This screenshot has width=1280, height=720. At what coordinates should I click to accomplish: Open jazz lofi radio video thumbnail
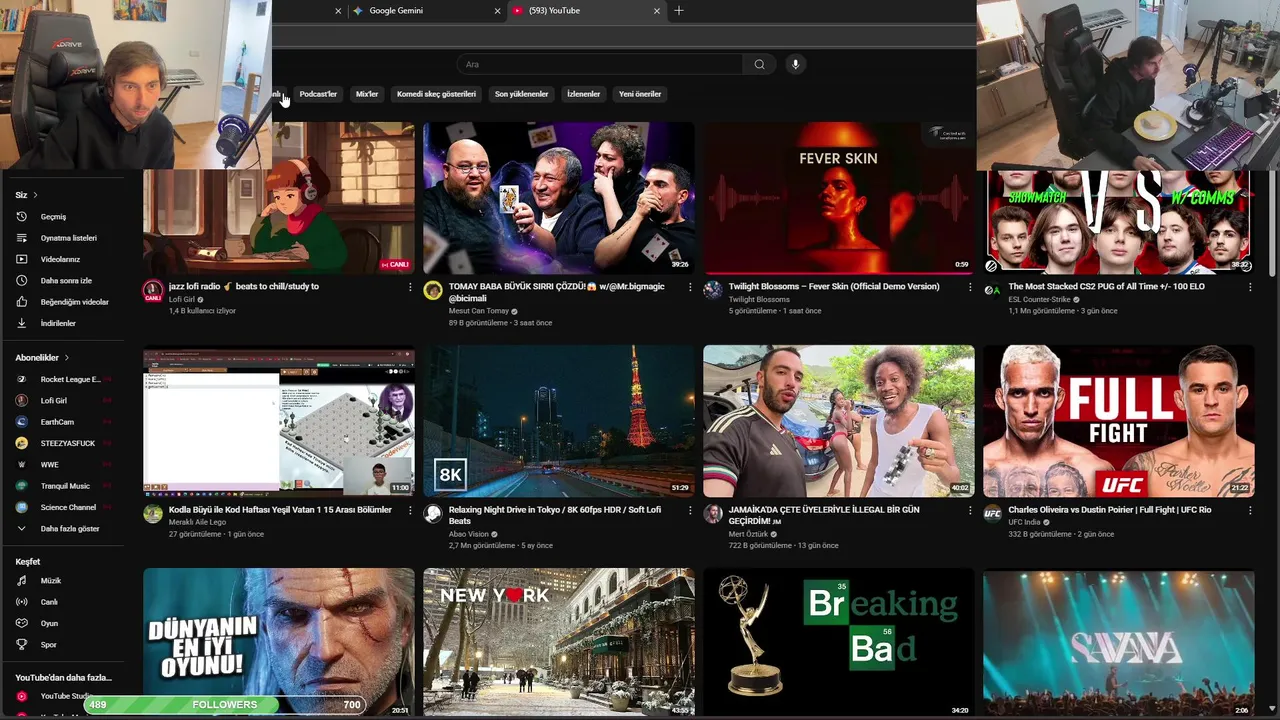(x=279, y=198)
